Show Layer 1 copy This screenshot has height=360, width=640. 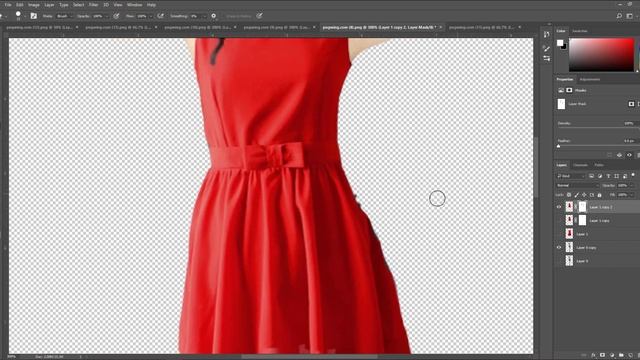tap(559, 220)
